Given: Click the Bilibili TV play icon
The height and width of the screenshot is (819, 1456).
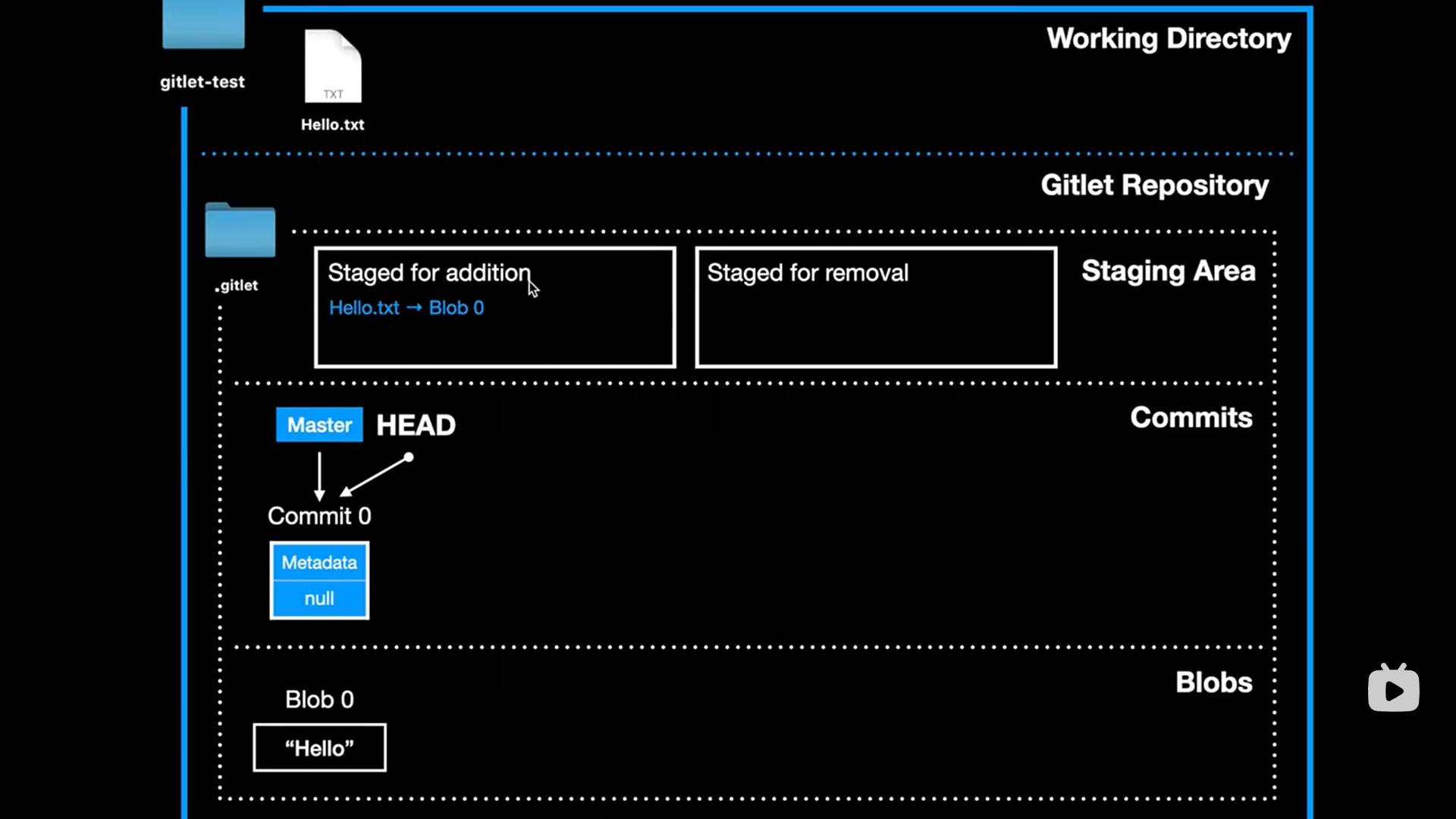Looking at the screenshot, I should pyautogui.click(x=1393, y=689).
